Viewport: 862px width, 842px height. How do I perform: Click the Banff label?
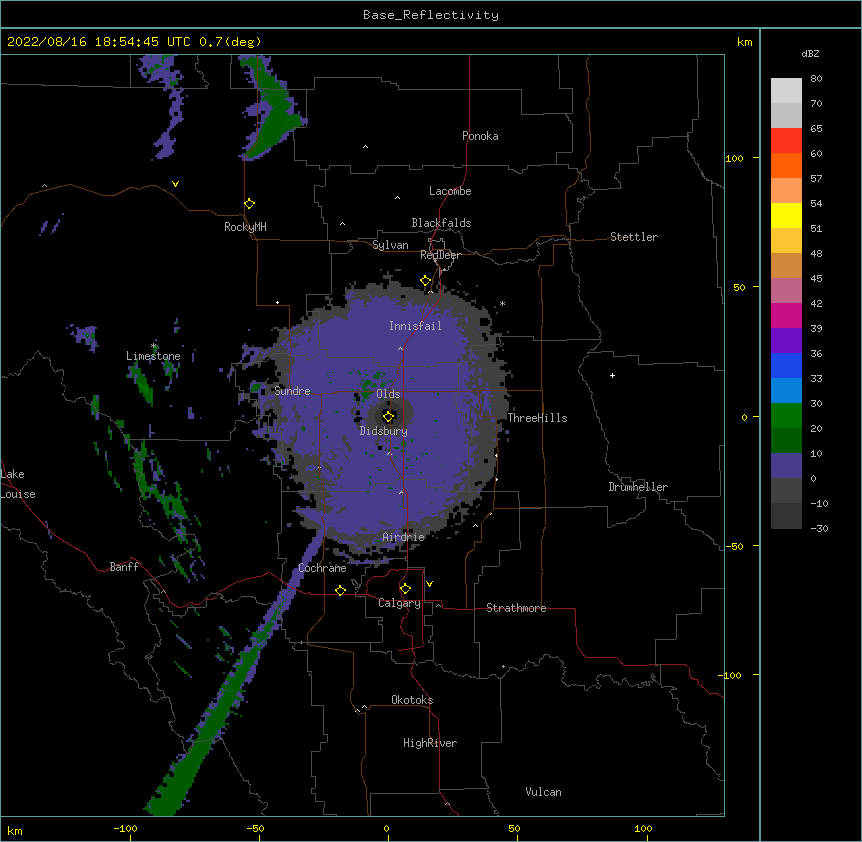pos(124,567)
